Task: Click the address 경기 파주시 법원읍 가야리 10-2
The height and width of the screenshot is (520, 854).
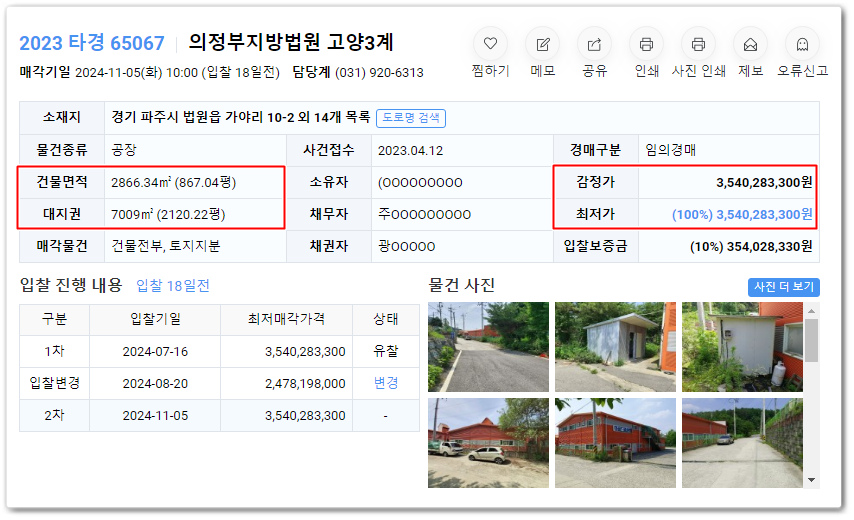Action: [x=203, y=117]
